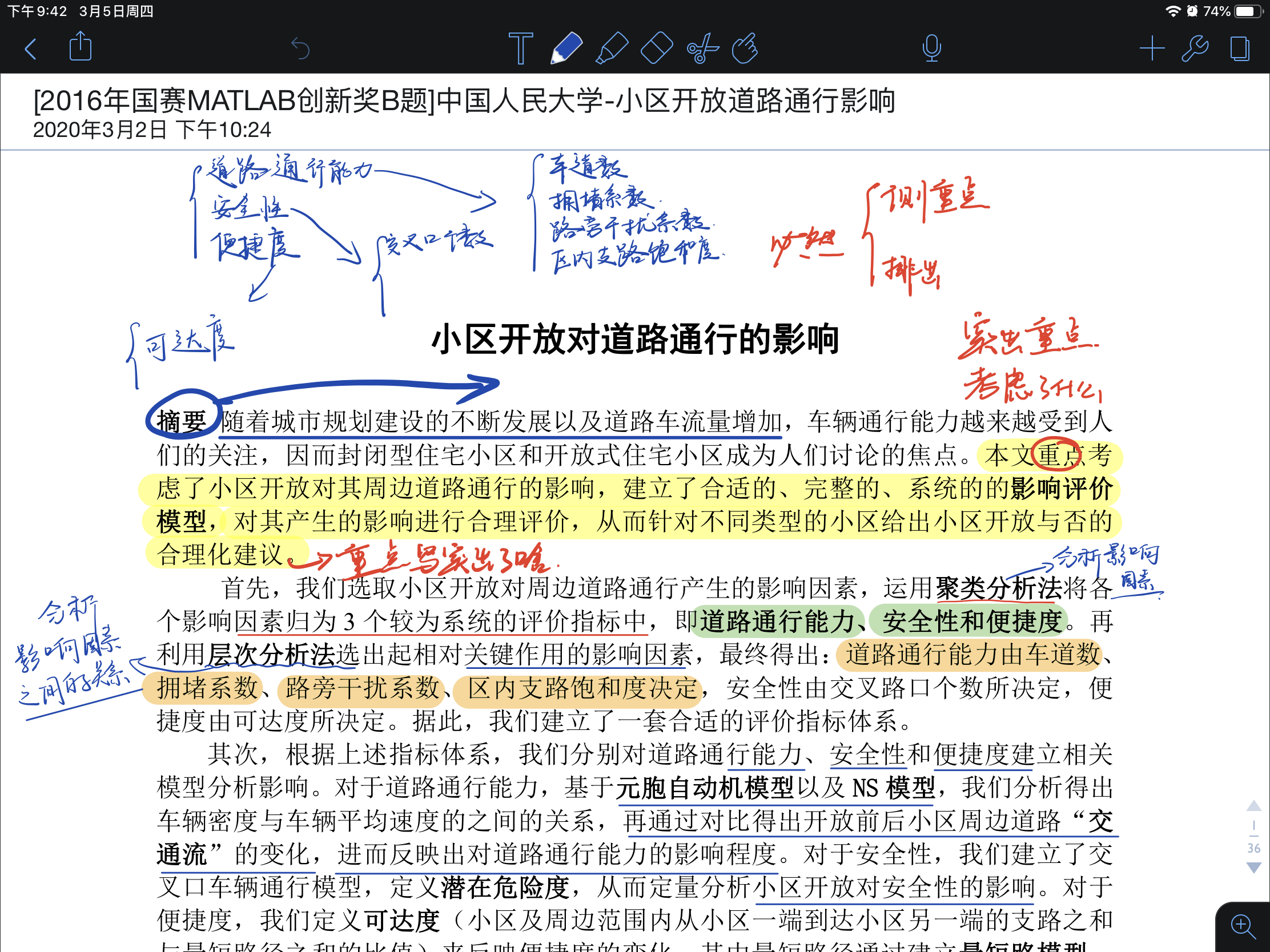This screenshot has height=952, width=1270.
Task: Go back with the left chevron
Action: [31, 49]
